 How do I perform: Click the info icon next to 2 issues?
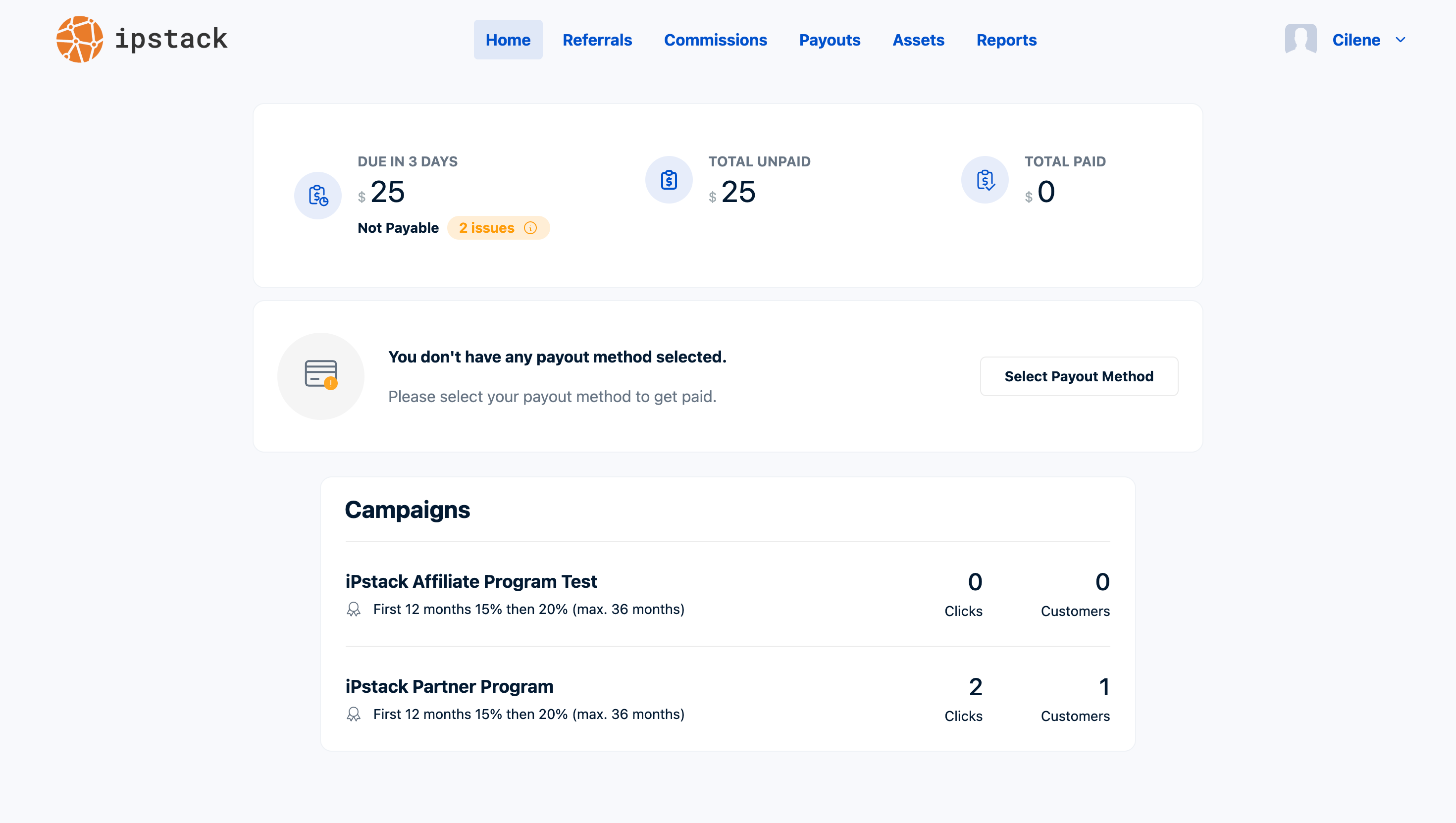click(x=530, y=228)
